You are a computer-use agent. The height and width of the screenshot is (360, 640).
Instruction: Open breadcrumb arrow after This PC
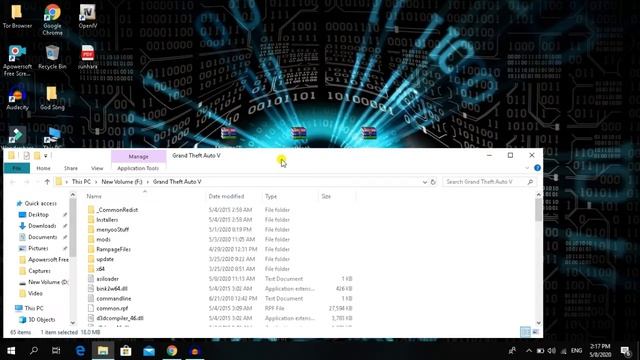(x=96, y=182)
